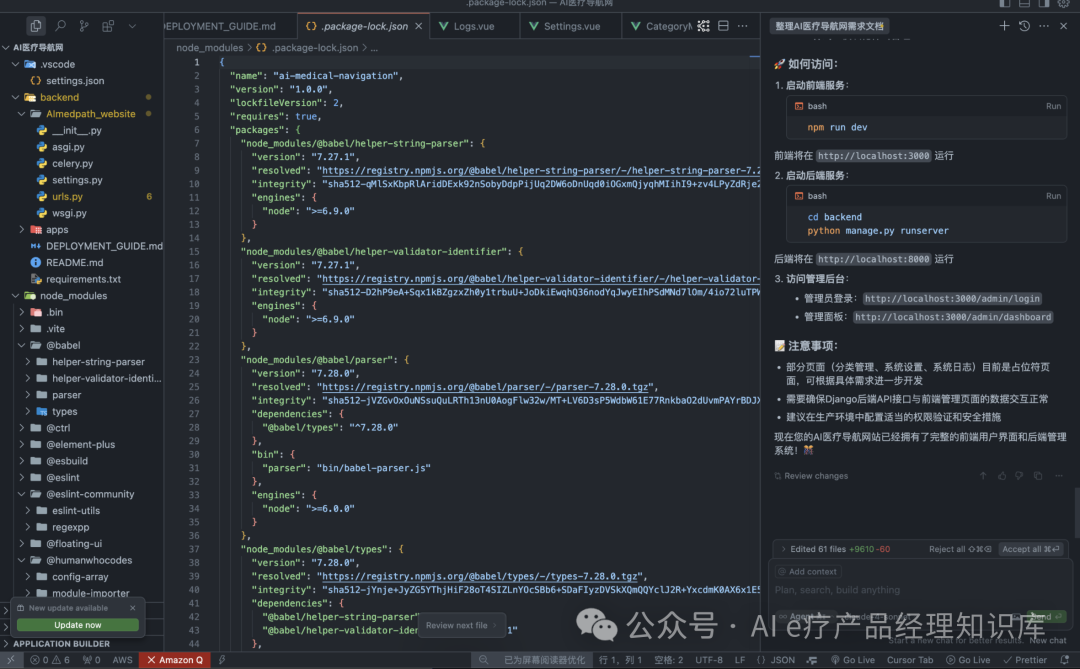1080x669 pixels.
Task: Copy the chat response icon
Action: (x=1038, y=475)
